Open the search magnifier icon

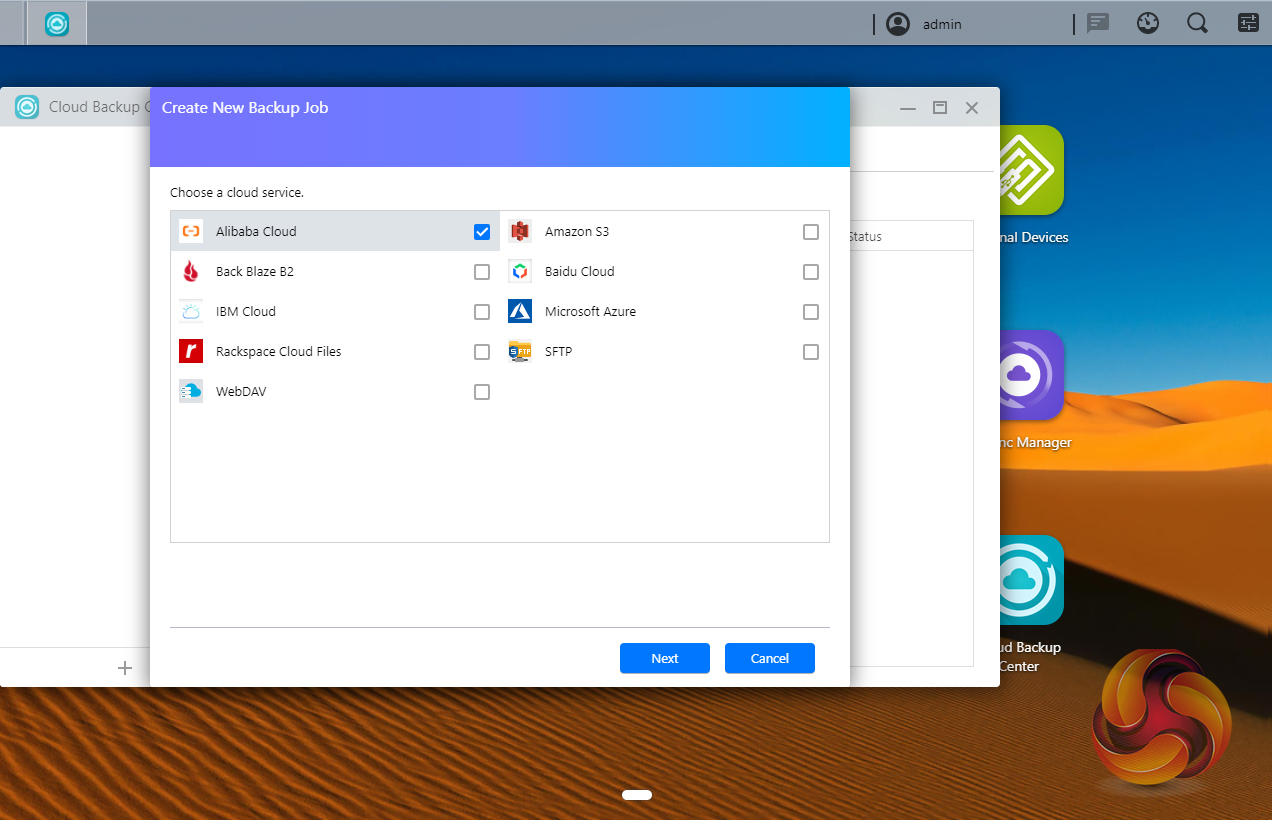click(x=1197, y=23)
